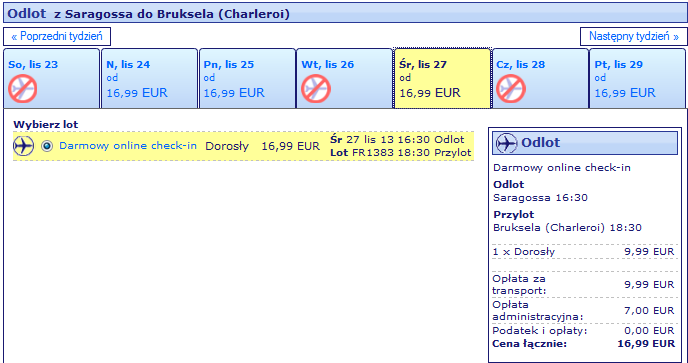Click Cena łącznie total label
Screen dimensions: 688x363
(530, 344)
